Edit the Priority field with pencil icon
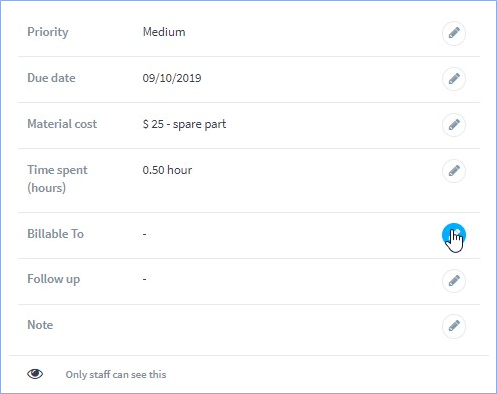Image resolution: width=497 pixels, height=394 pixels. tap(454, 33)
